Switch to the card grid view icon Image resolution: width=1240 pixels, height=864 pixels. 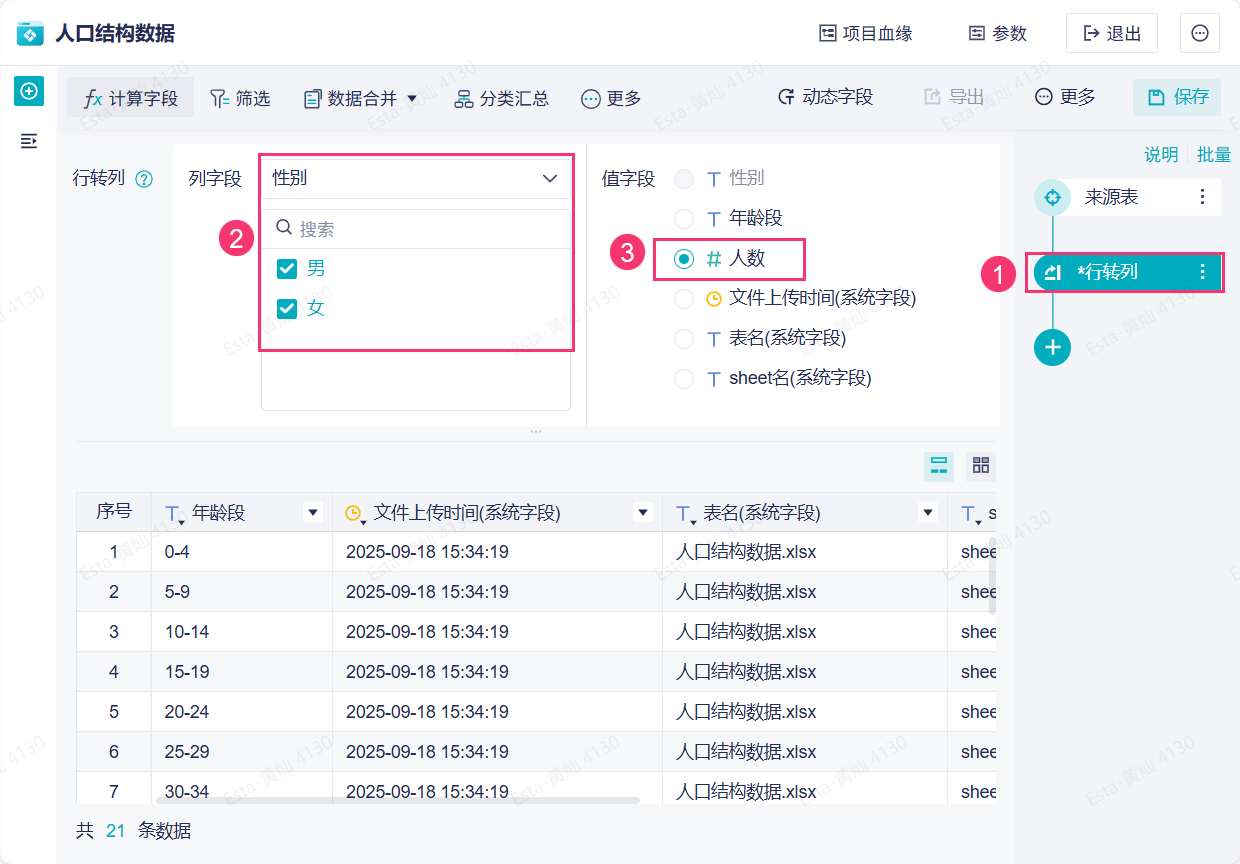(x=981, y=465)
